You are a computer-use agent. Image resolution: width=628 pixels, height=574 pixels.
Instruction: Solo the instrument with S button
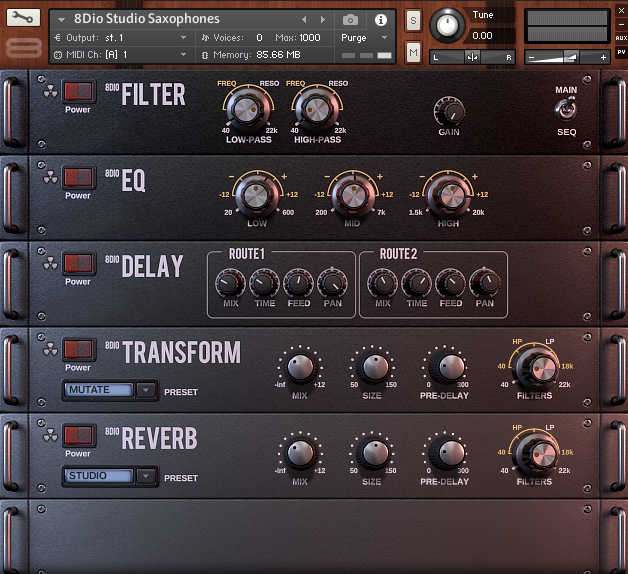(x=414, y=20)
